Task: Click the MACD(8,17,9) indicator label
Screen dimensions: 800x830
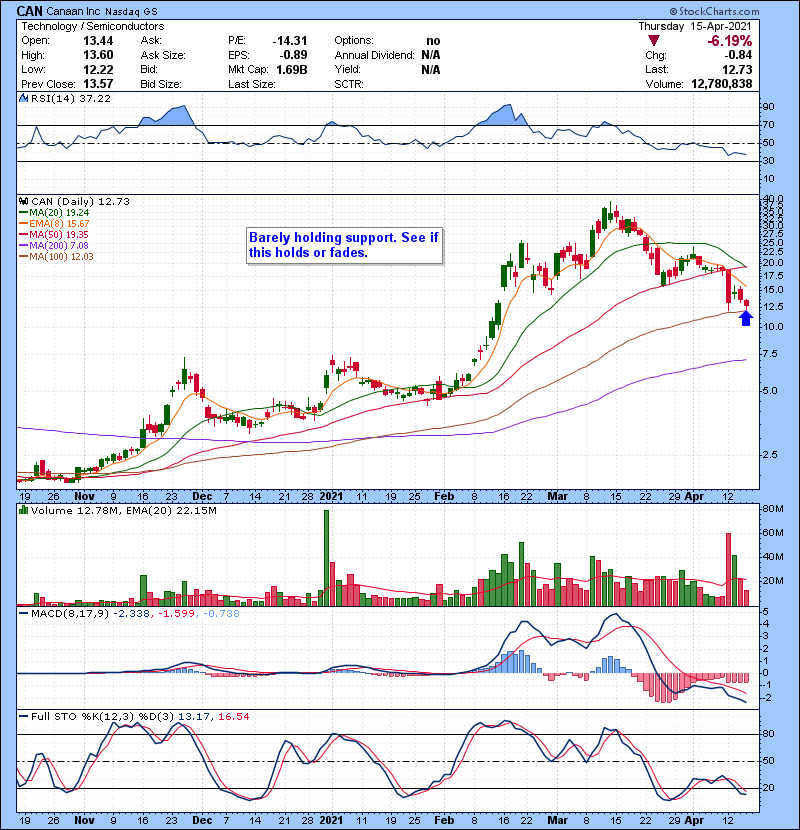Action: [69, 614]
